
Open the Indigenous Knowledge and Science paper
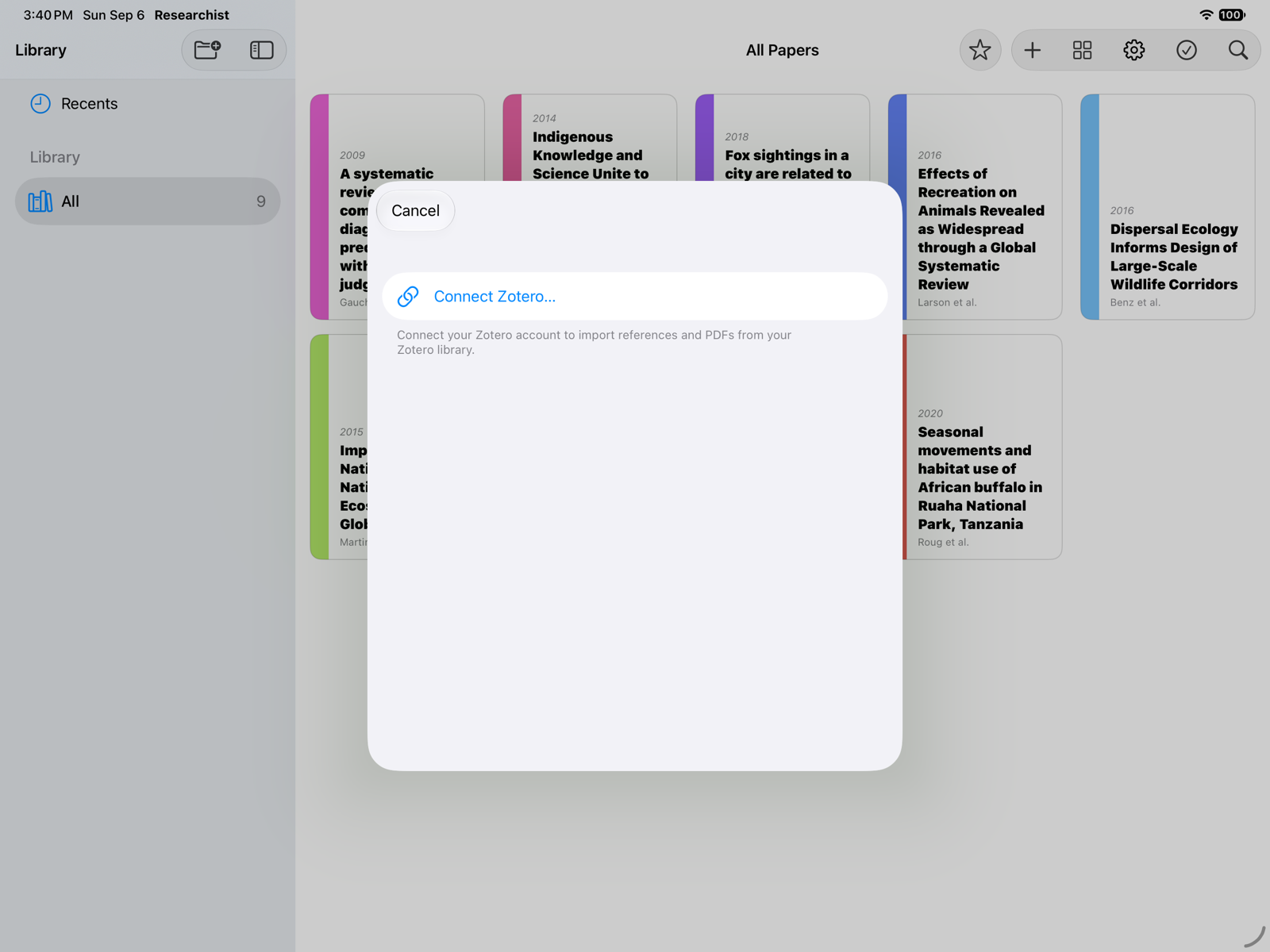click(590, 138)
